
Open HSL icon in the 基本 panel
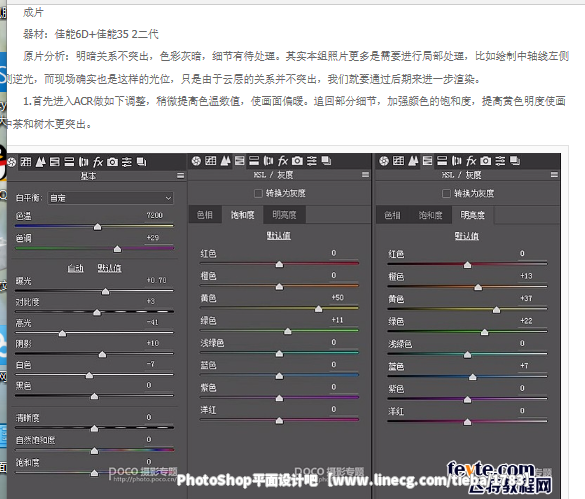tap(55, 162)
